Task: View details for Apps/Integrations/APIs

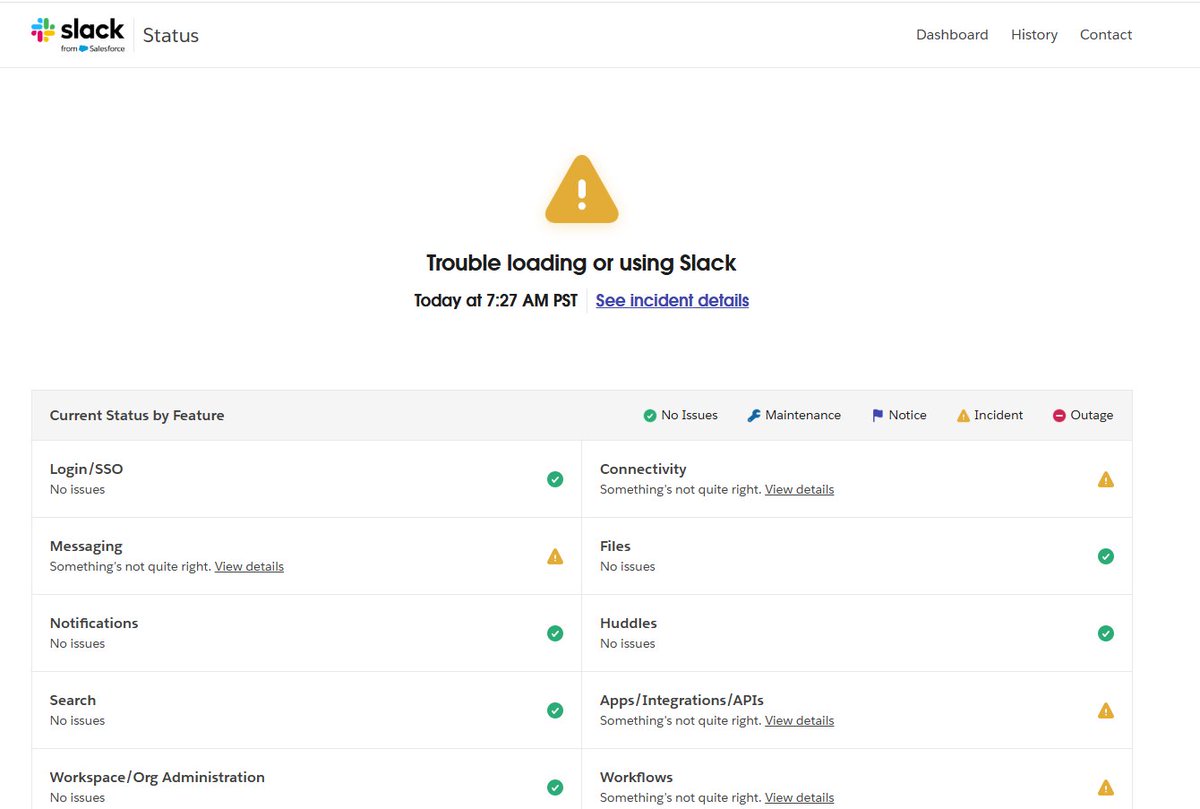Action: coord(799,720)
